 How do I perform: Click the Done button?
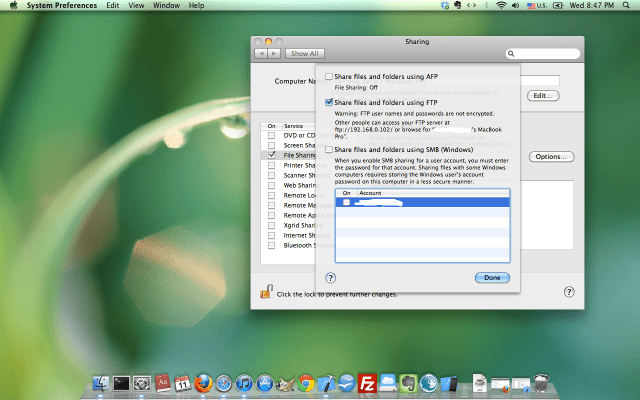492,277
